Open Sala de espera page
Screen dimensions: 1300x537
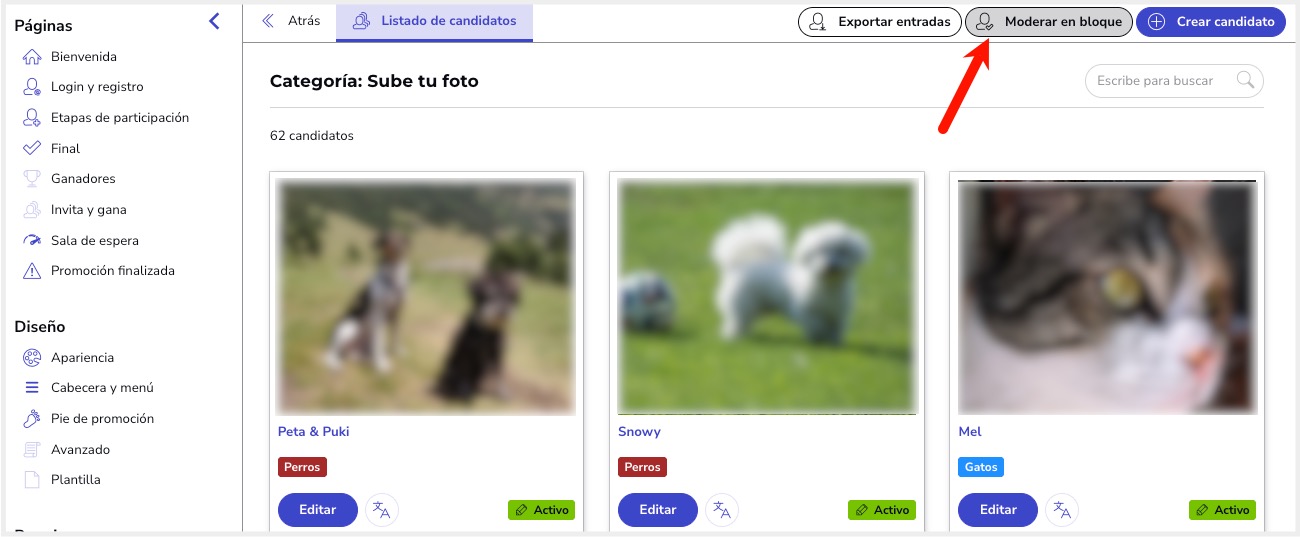point(95,241)
